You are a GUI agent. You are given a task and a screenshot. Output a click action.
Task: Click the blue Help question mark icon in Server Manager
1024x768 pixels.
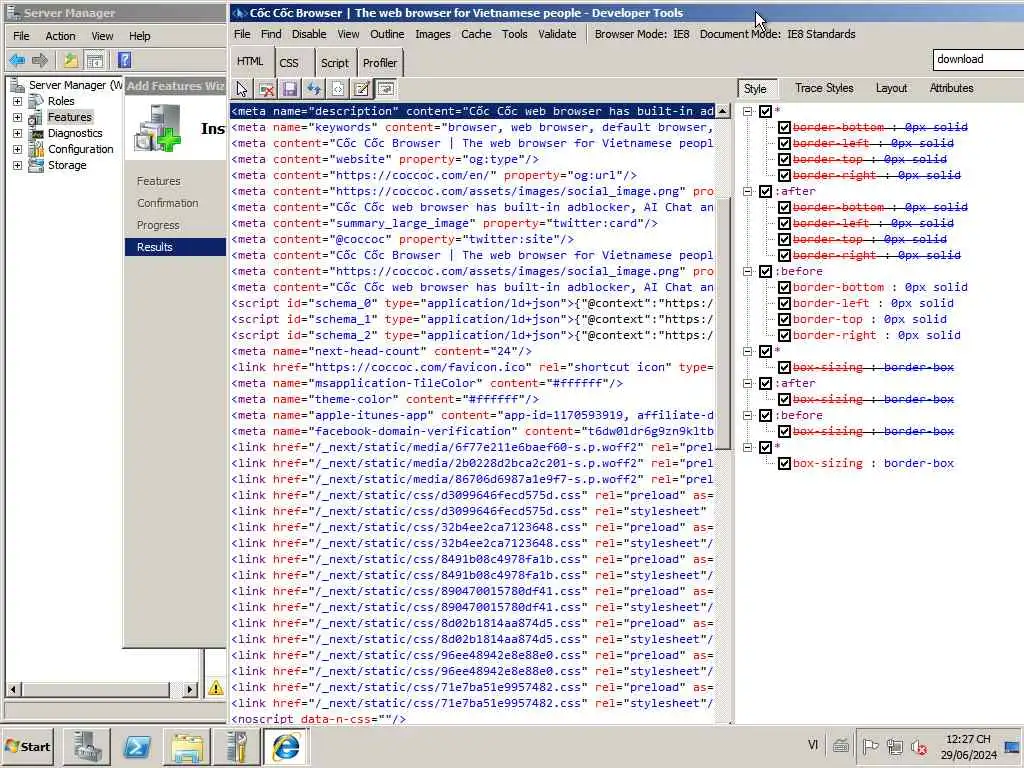[124, 61]
